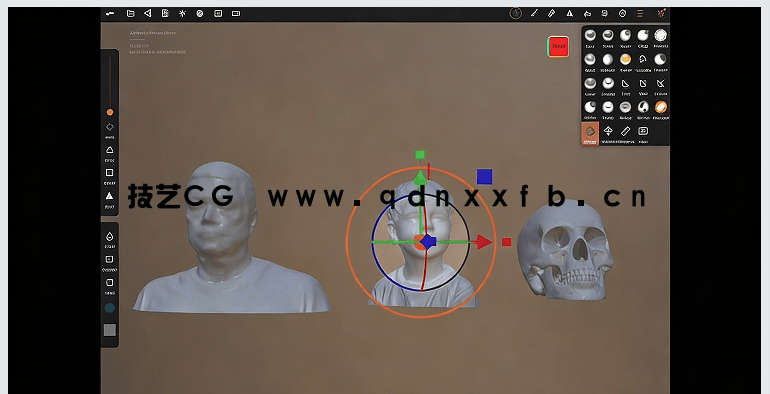The image size is (770, 394).
Task: Select the gray ring-shaped brush in tool panel
Action: [625, 107]
